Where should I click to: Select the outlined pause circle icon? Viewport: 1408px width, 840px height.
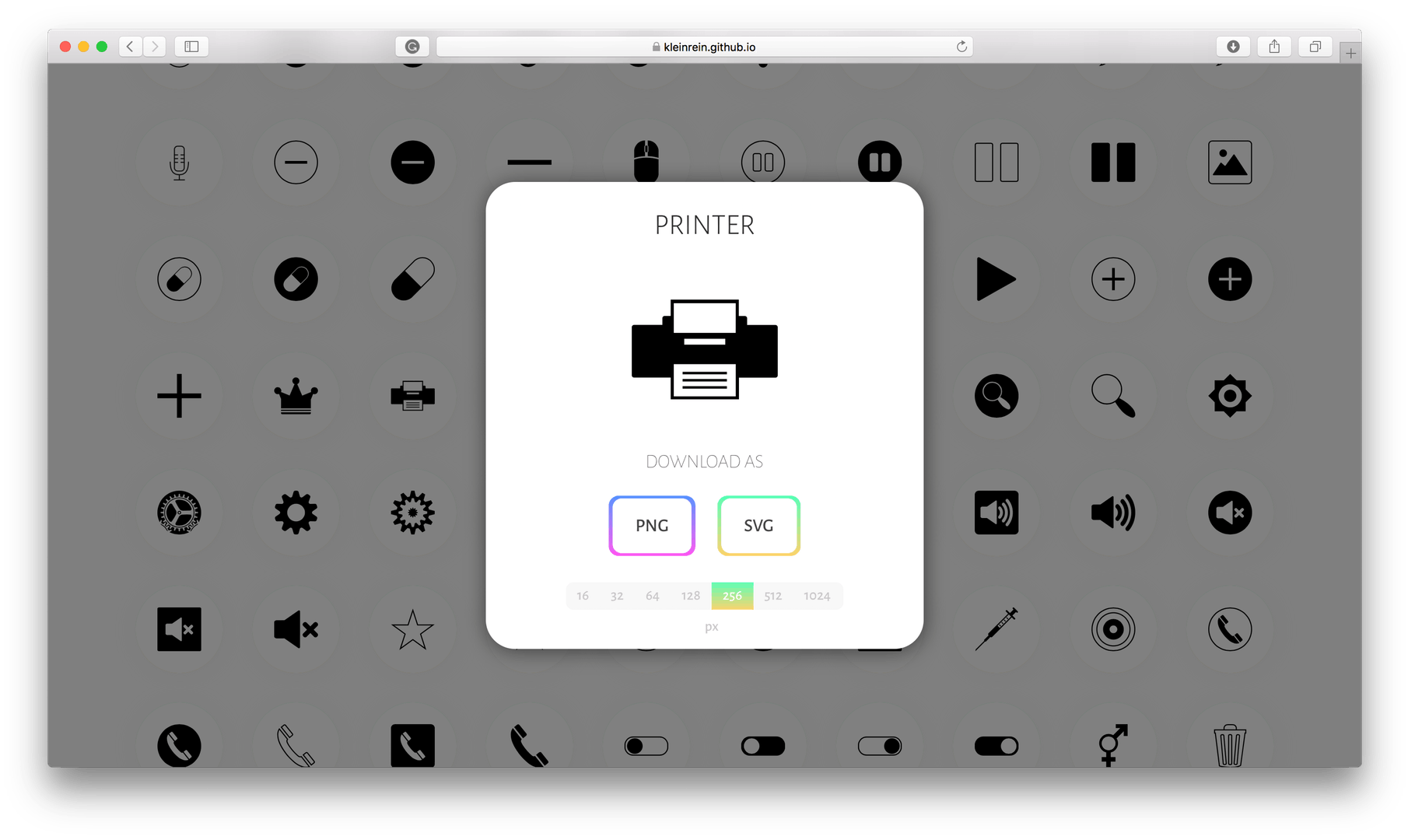click(x=763, y=163)
